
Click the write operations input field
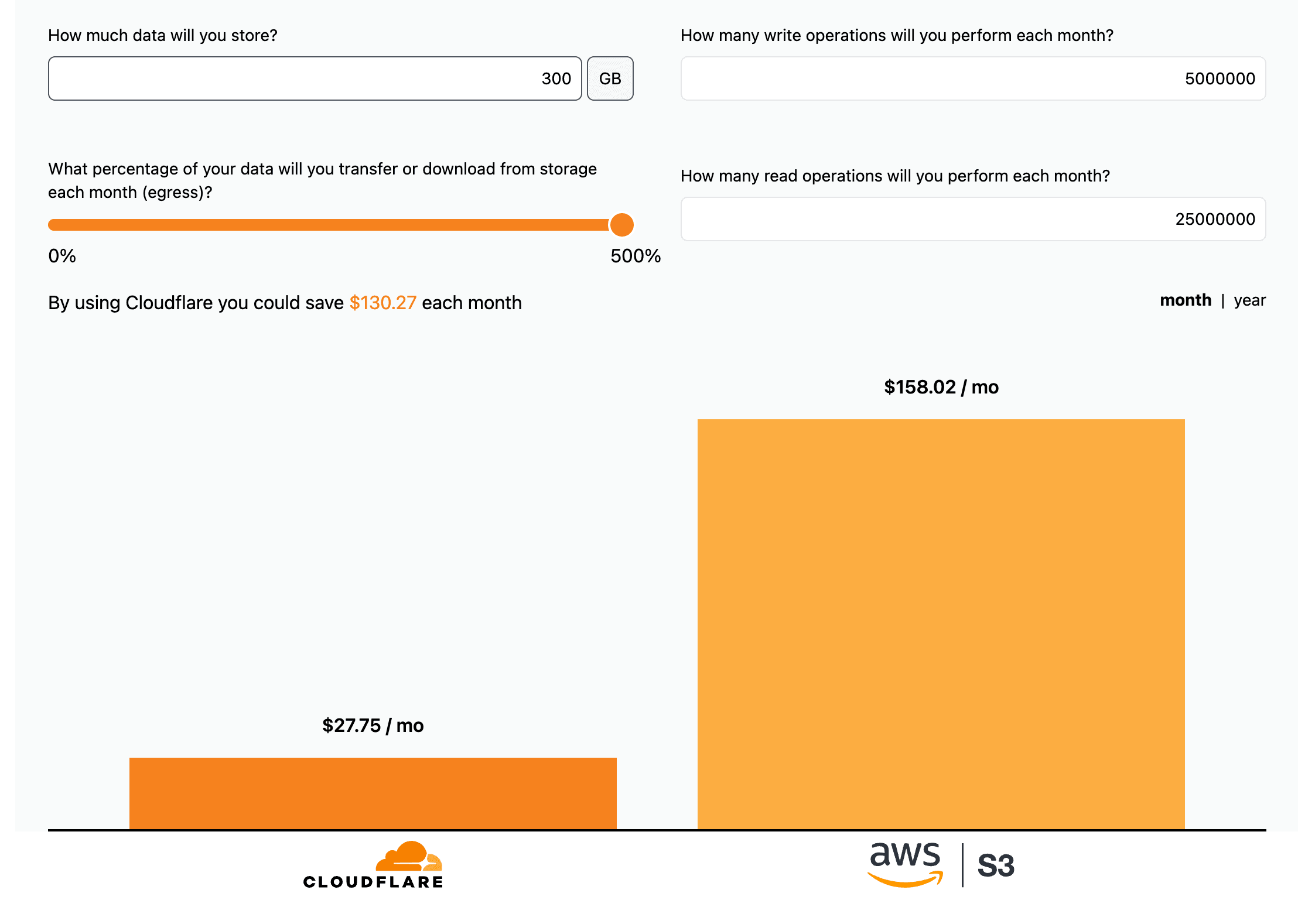click(x=972, y=78)
